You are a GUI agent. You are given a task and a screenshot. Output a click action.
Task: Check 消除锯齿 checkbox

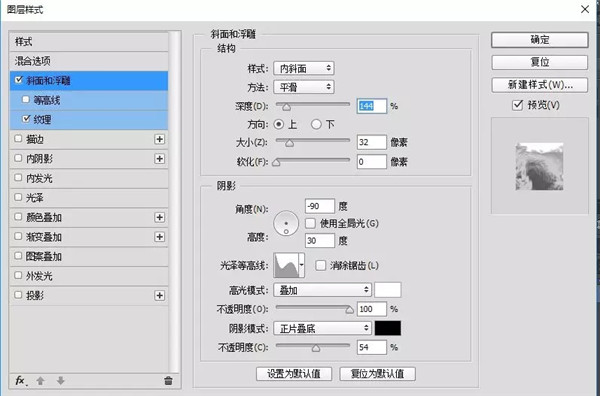[321, 265]
